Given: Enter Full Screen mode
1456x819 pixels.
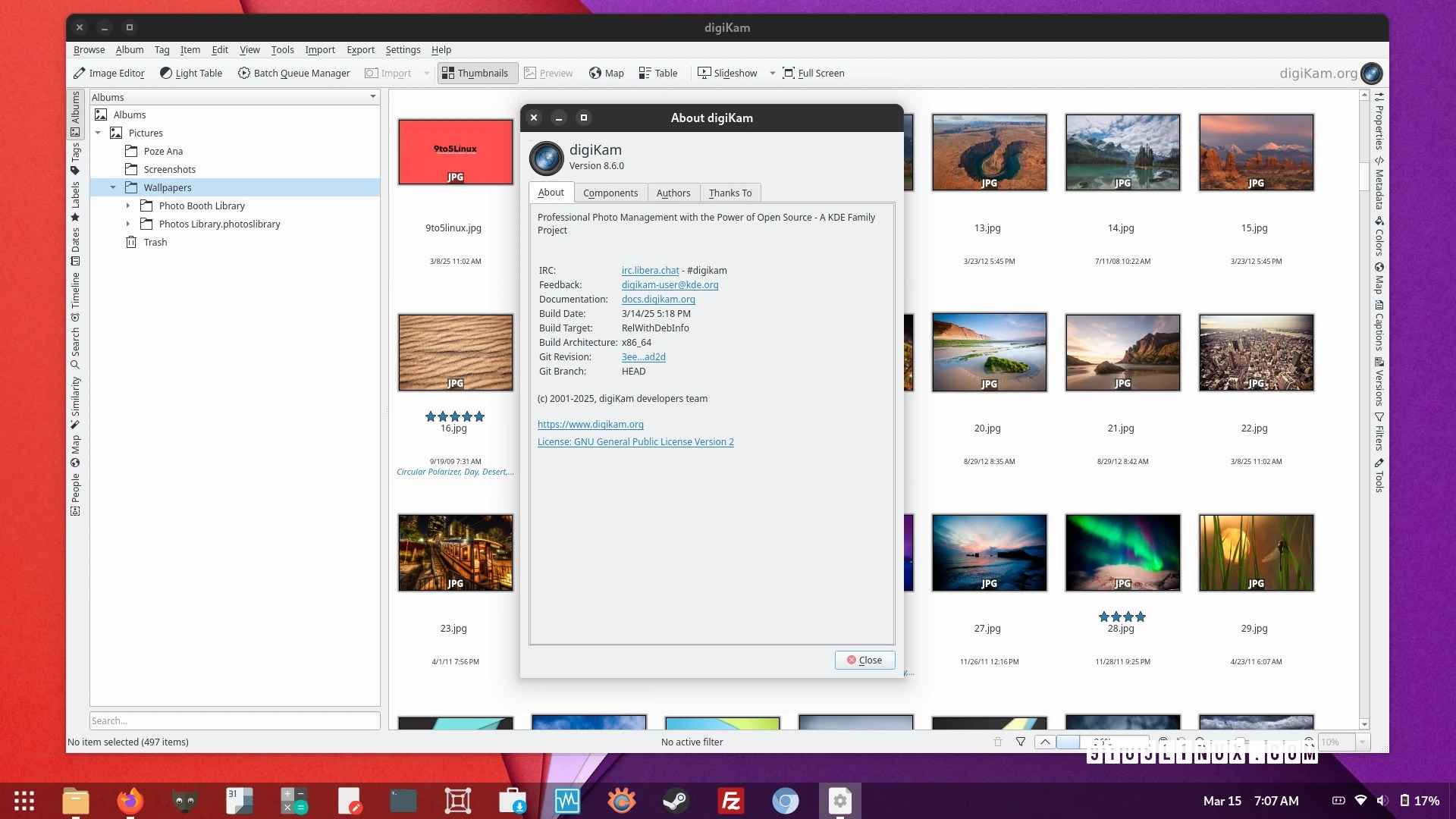Looking at the screenshot, I should (813, 73).
